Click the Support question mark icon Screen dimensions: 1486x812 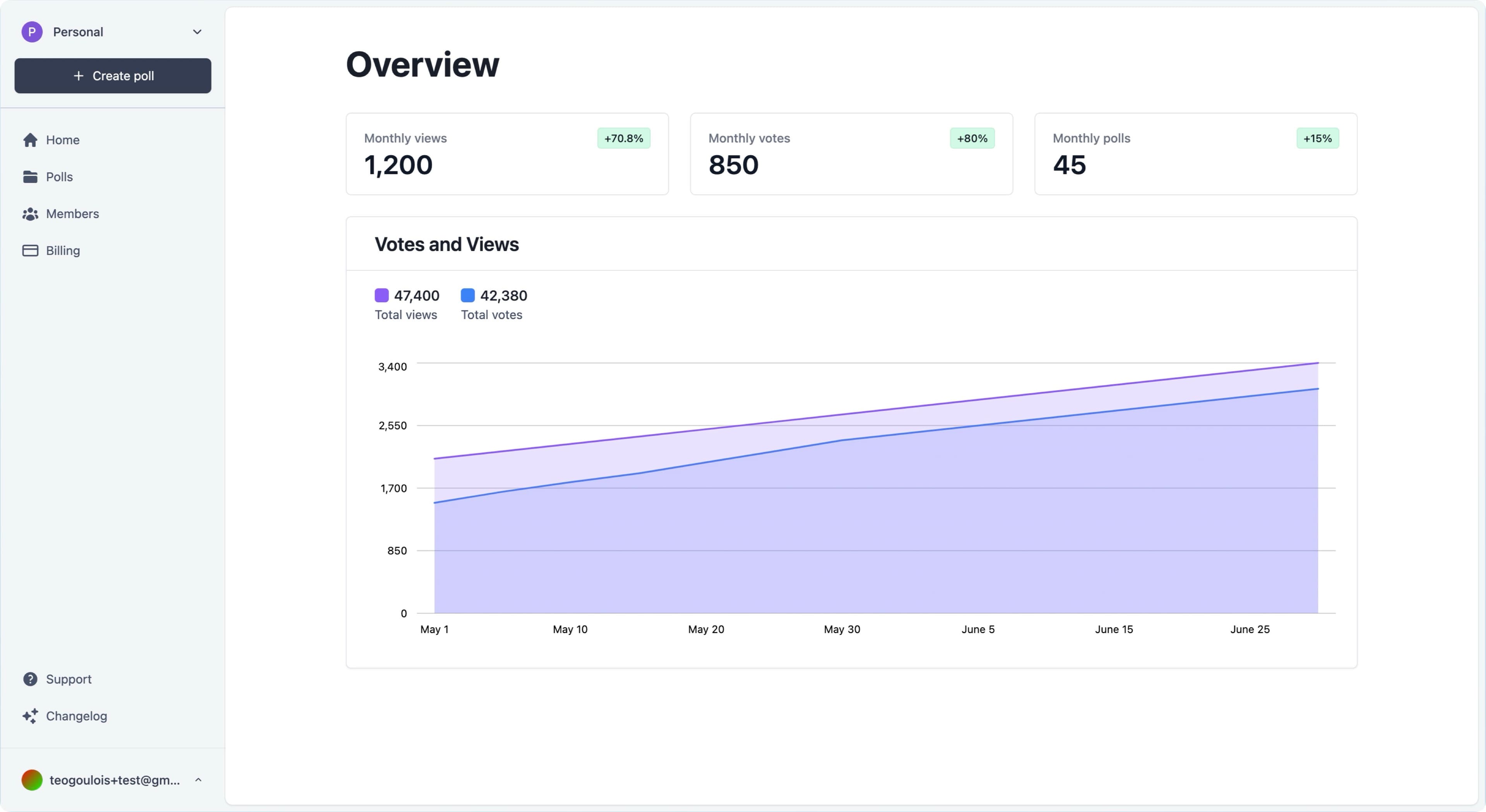coord(30,679)
